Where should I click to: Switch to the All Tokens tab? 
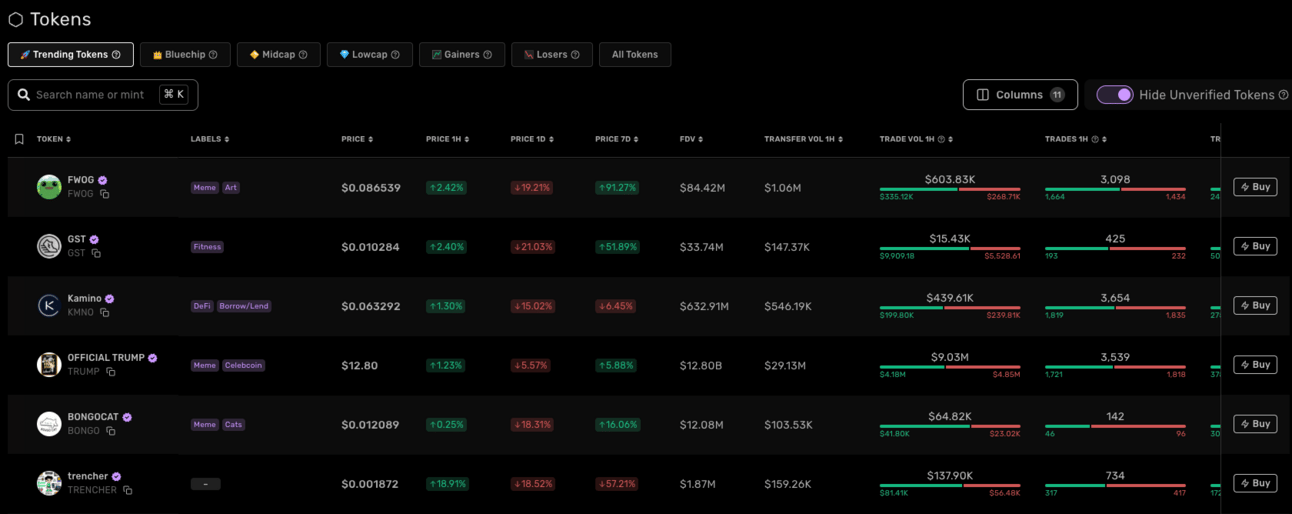tap(635, 55)
